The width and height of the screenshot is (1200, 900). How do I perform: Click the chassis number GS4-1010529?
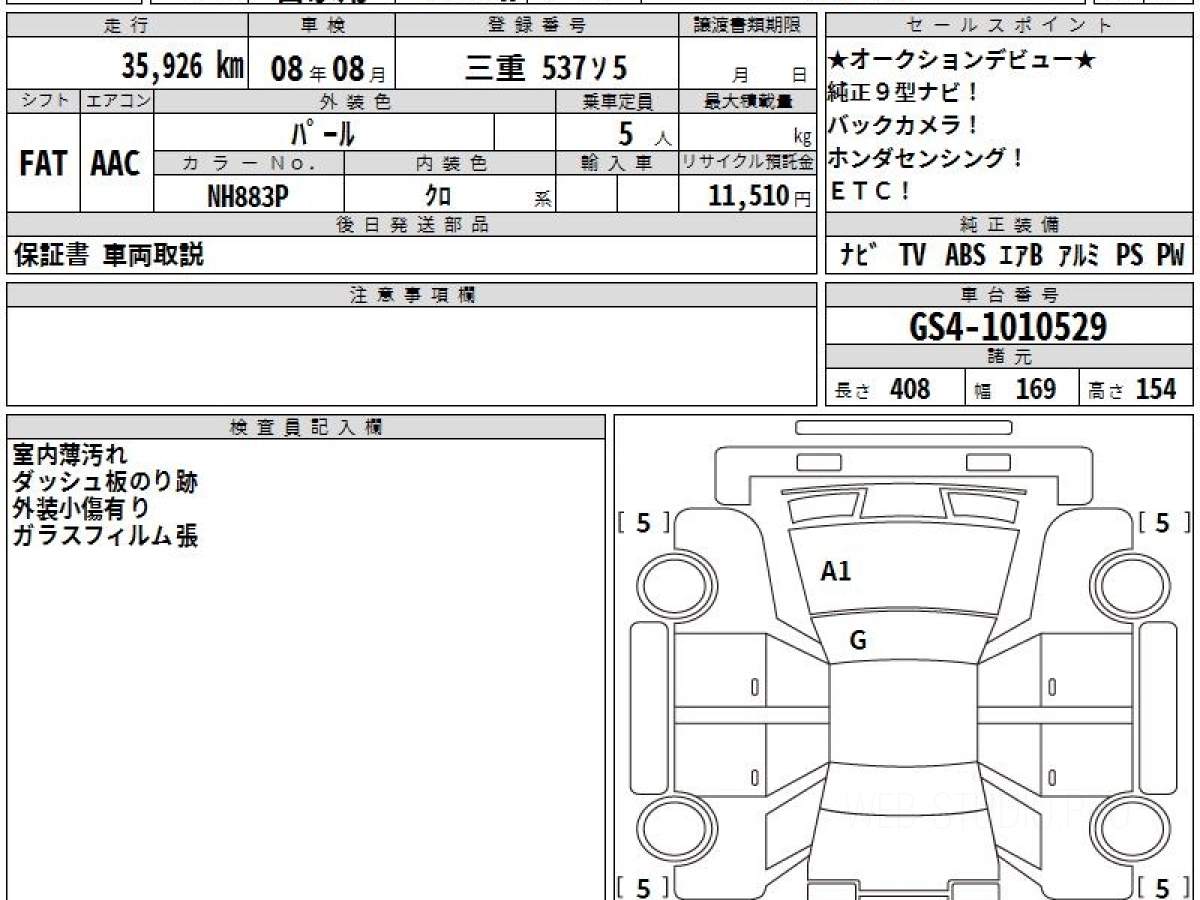pyautogui.click(x=1008, y=327)
